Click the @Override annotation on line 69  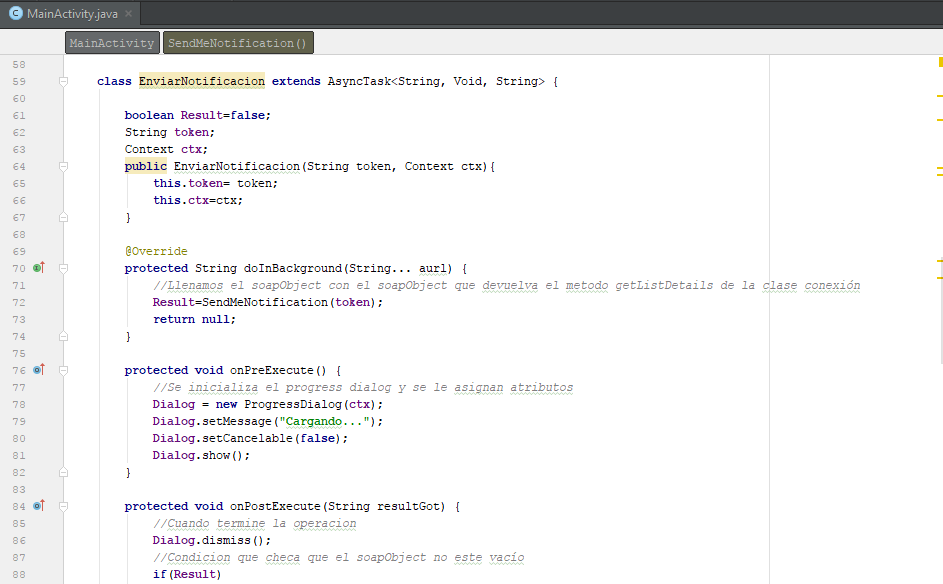156,251
